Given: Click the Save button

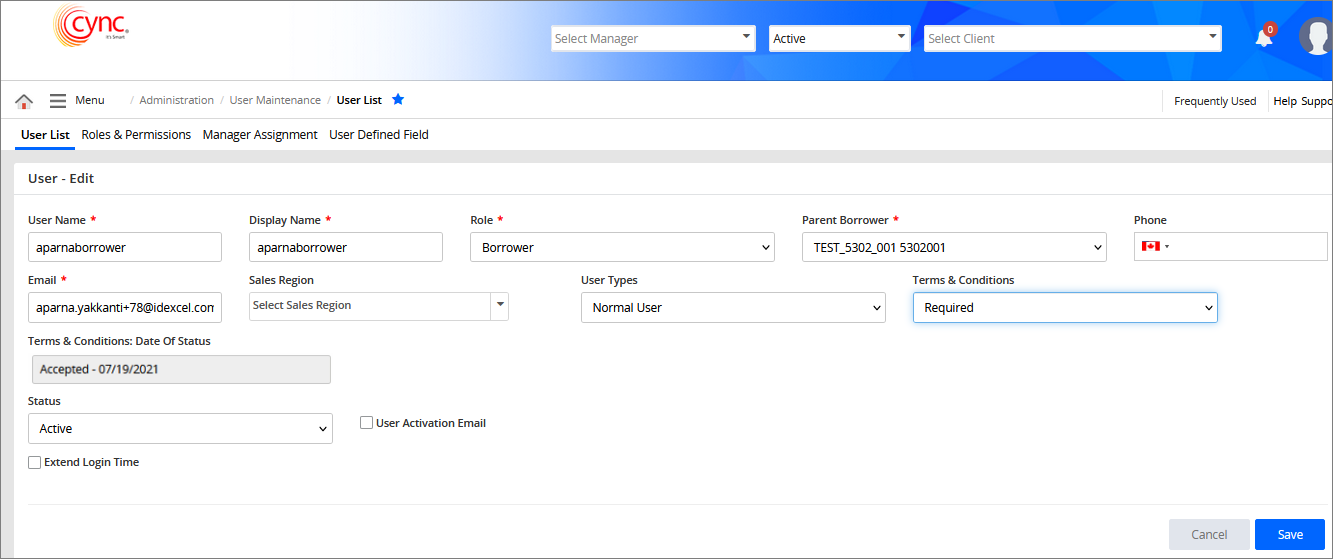Looking at the screenshot, I should 1289,534.
